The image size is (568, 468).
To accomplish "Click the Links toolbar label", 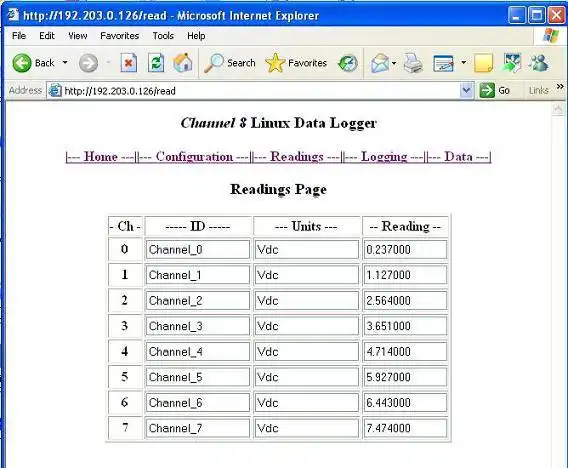I will pyautogui.click(x=539, y=90).
